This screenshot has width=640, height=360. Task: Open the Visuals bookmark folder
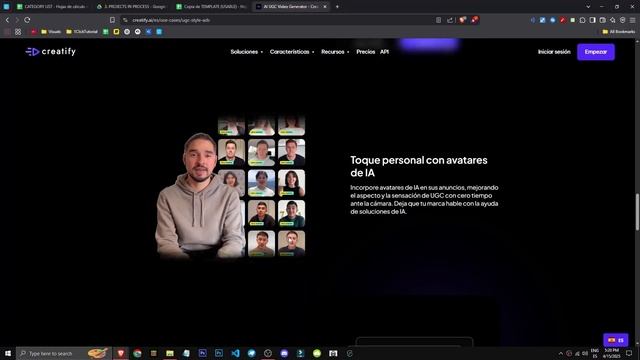[x=51, y=31]
